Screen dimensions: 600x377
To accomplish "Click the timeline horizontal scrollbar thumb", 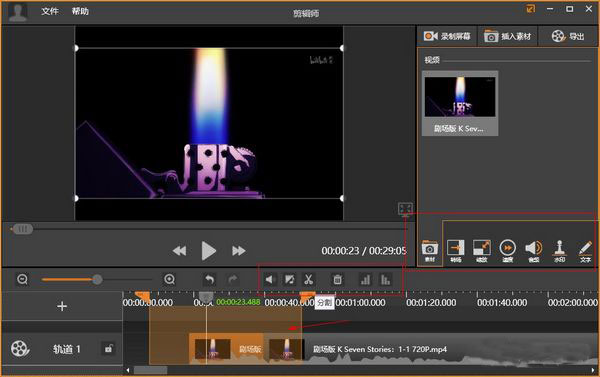I will [150, 370].
